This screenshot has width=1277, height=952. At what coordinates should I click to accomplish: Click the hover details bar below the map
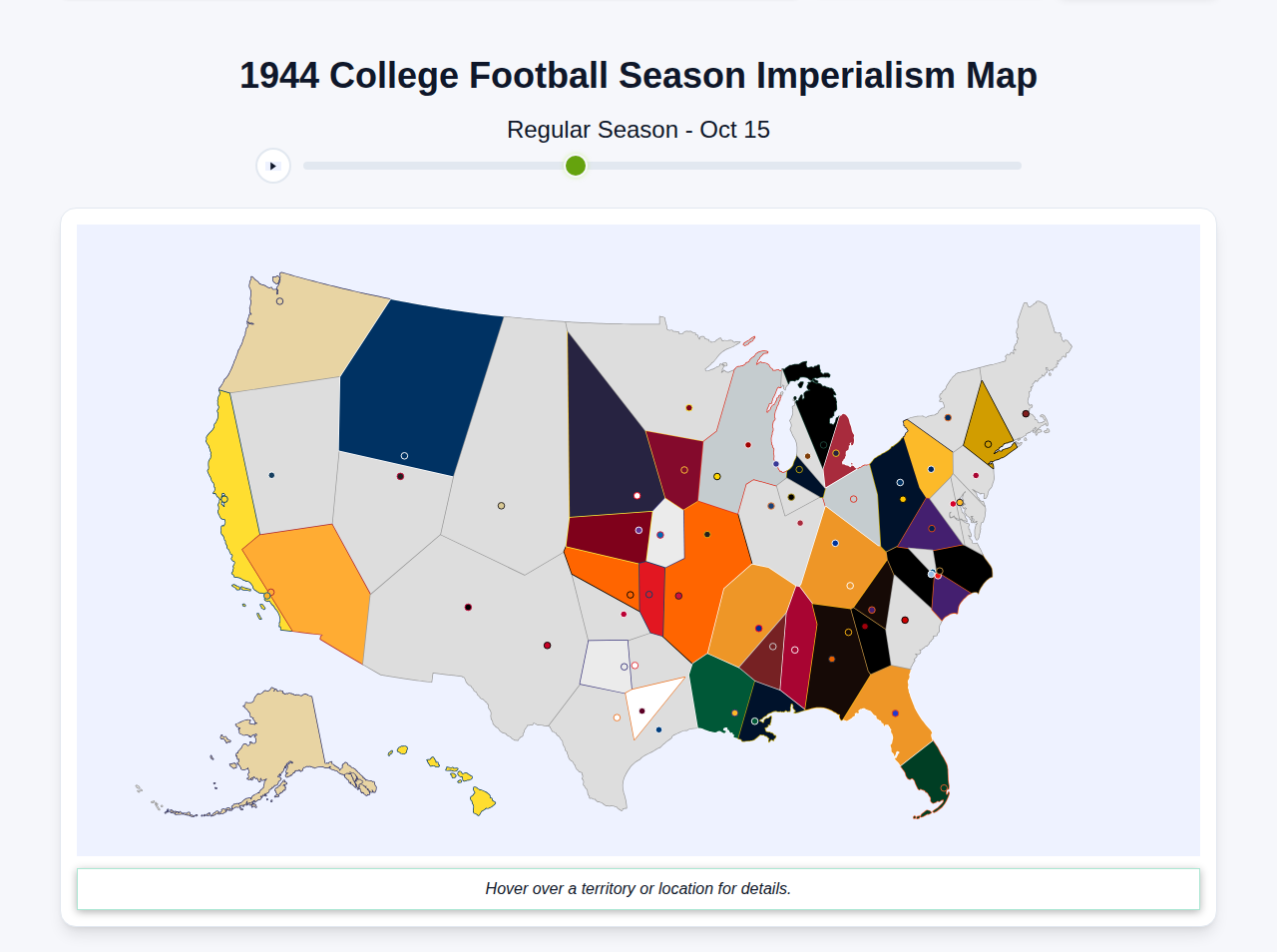coord(638,888)
